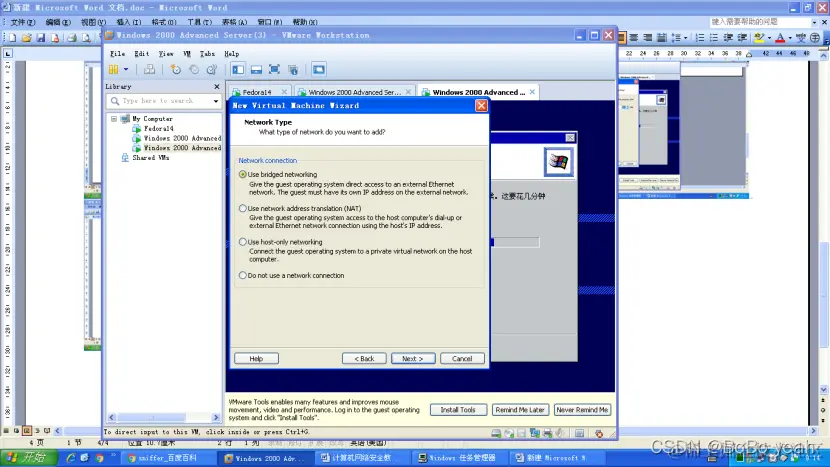The height and width of the screenshot is (467, 830).
Task: Select Use host-only networking
Action: click(242, 242)
